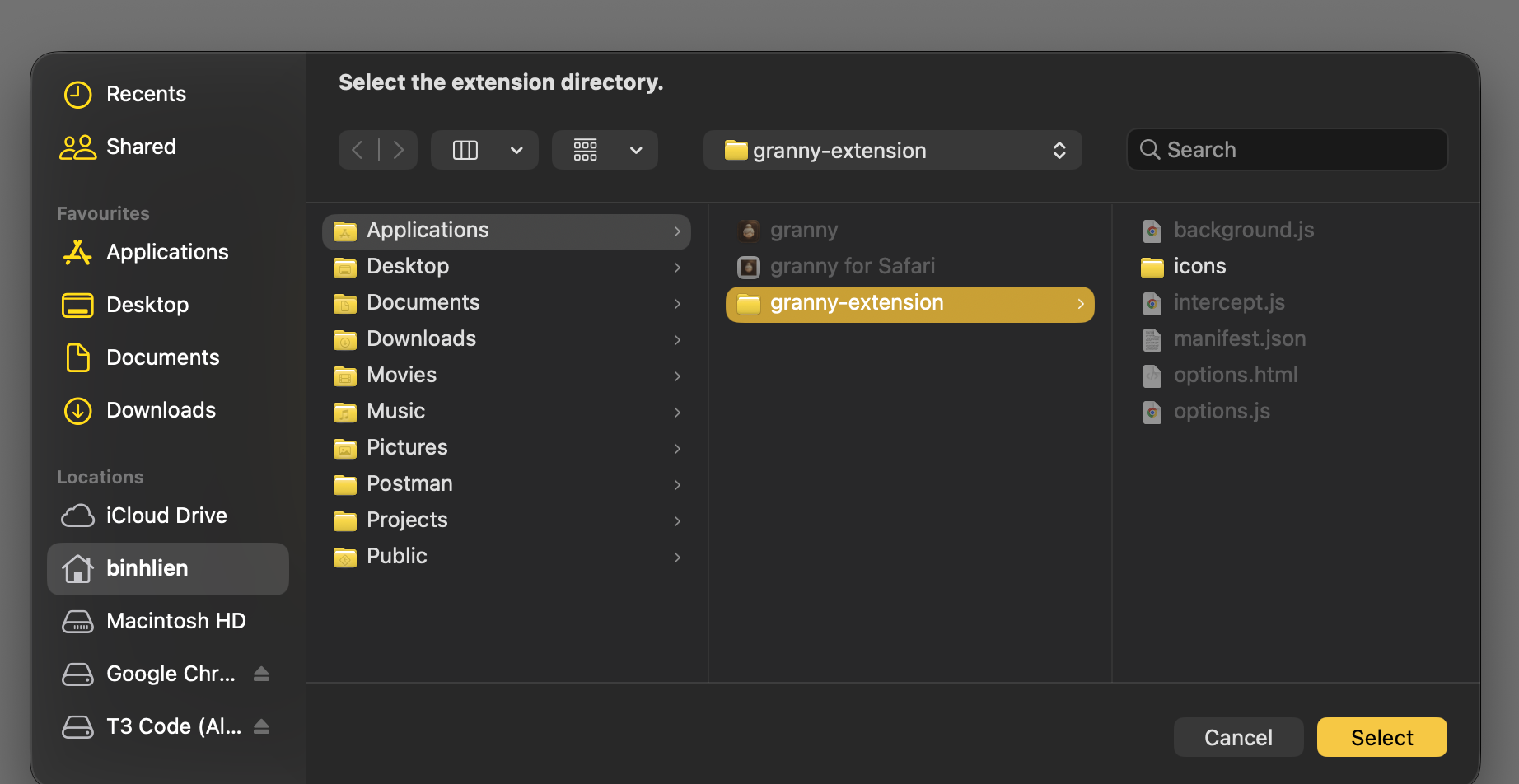Eject the T3 Code volume
The width and height of the screenshot is (1519, 784).
261,726
